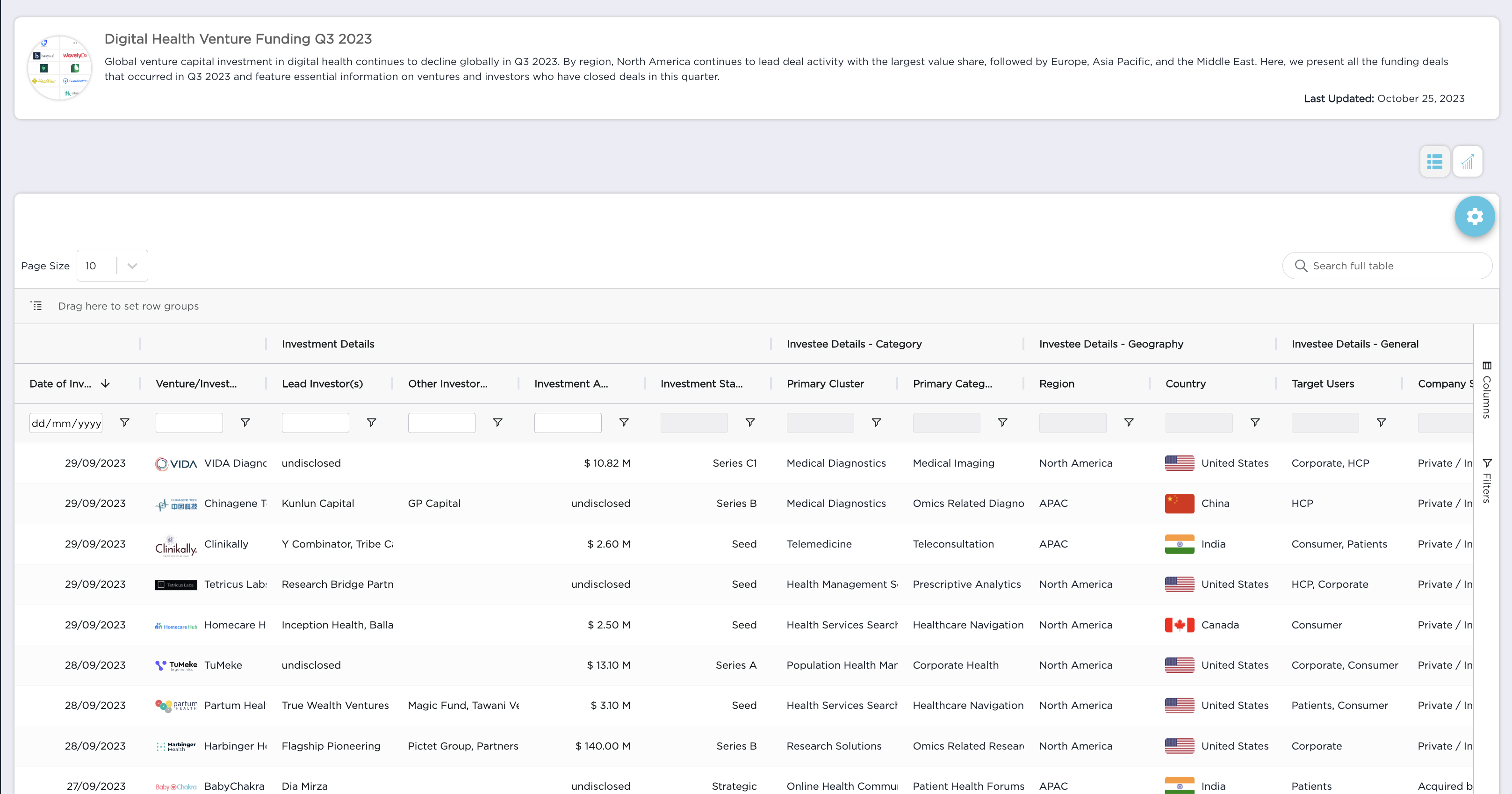Select the Flagship Pioneering cell
The width and height of the screenshot is (1512, 794).
tap(331, 746)
